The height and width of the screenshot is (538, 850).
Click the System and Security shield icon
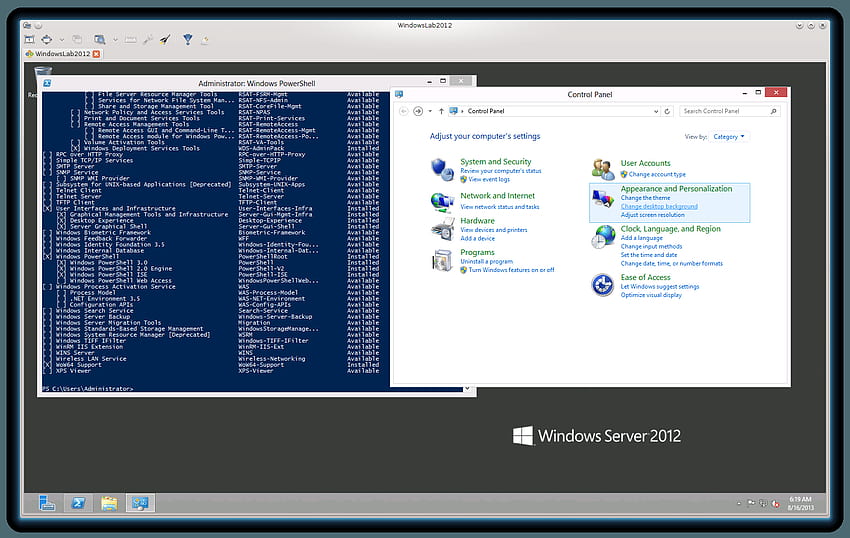(x=442, y=170)
